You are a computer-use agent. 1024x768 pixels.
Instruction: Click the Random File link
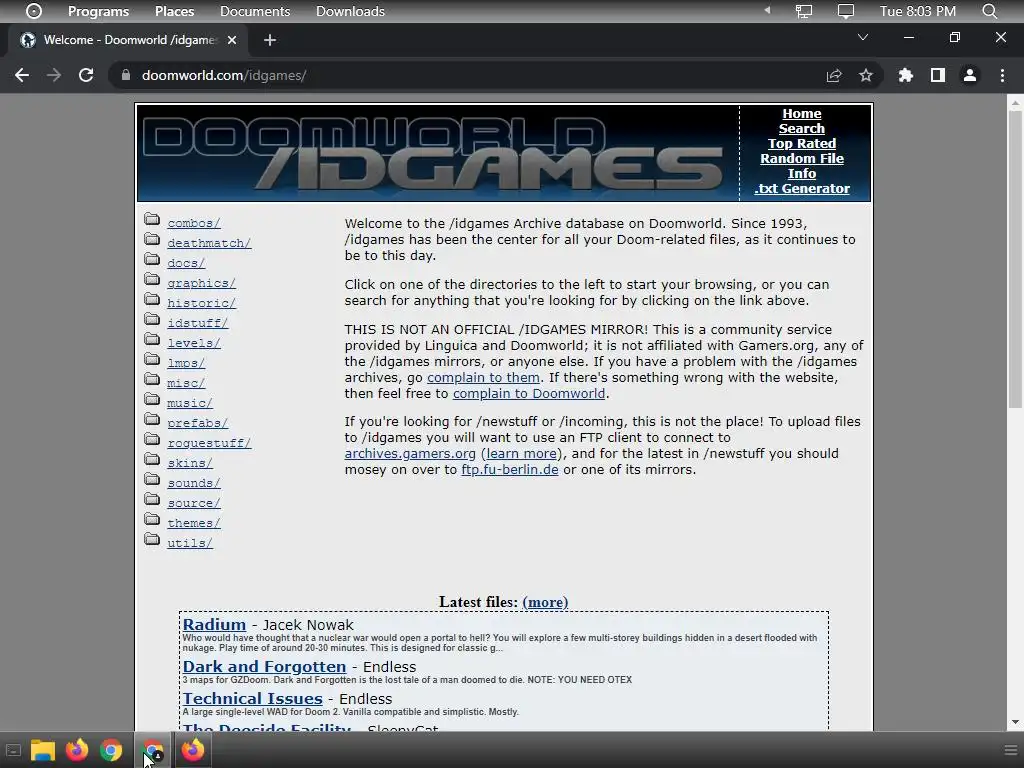pos(802,159)
